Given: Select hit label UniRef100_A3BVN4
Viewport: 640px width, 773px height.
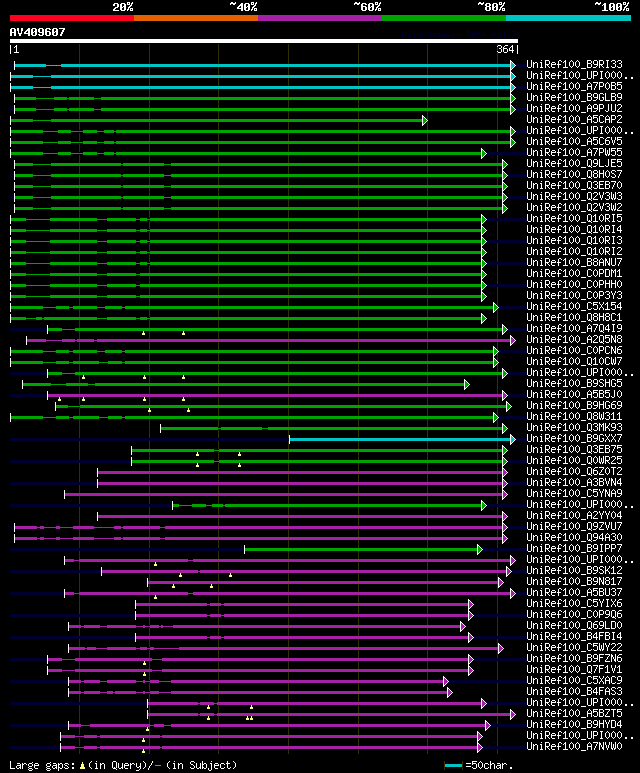Looking at the screenshot, I should click(574, 483).
